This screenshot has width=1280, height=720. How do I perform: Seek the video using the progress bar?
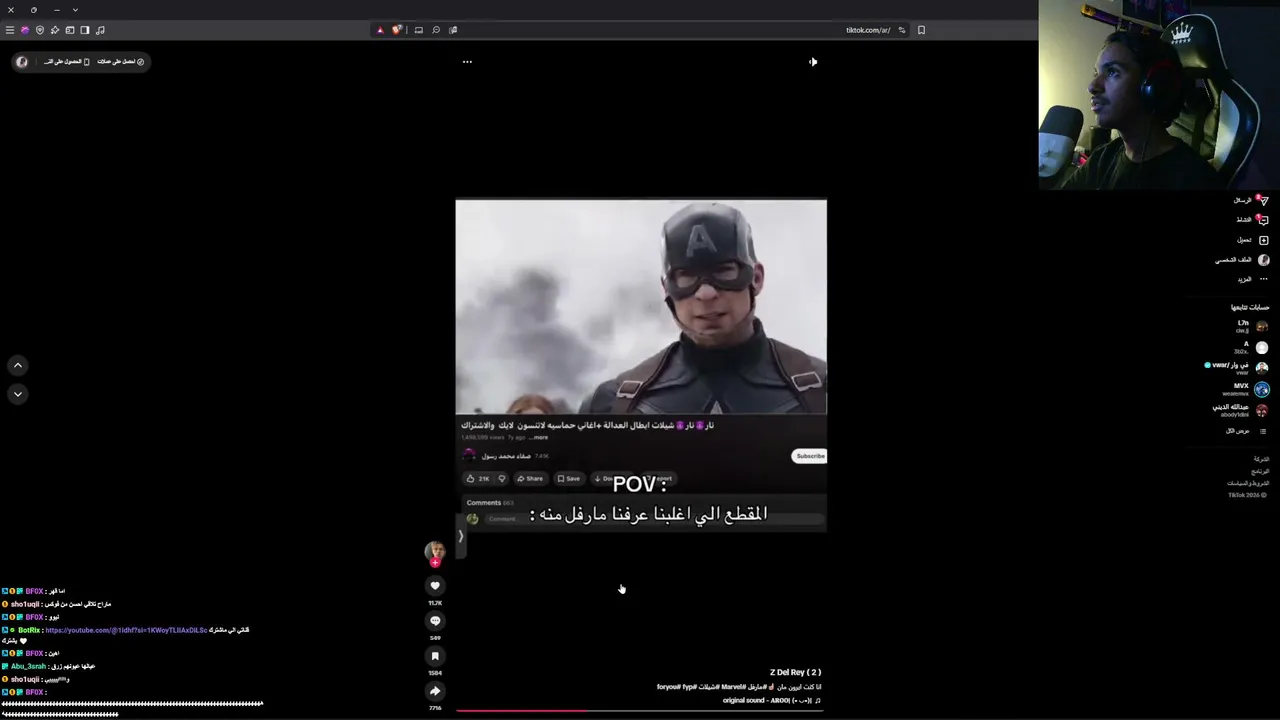640,711
